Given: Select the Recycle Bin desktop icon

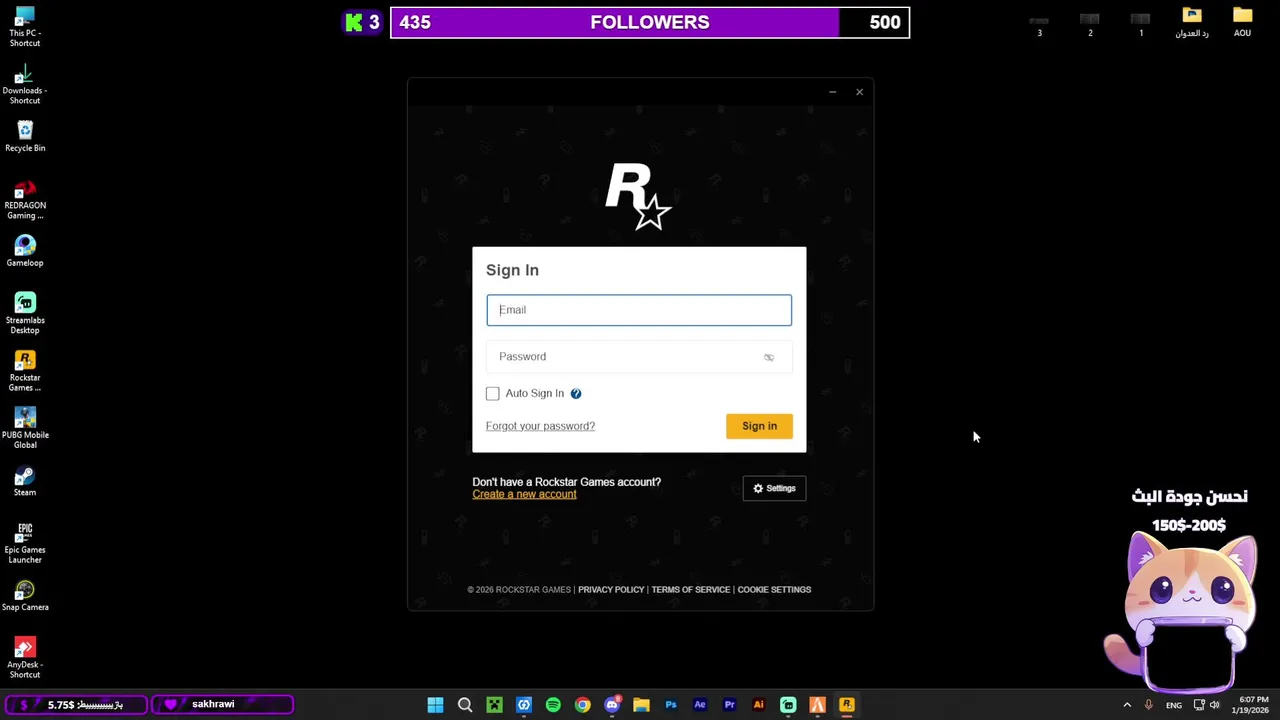Looking at the screenshot, I should point(25,137).
